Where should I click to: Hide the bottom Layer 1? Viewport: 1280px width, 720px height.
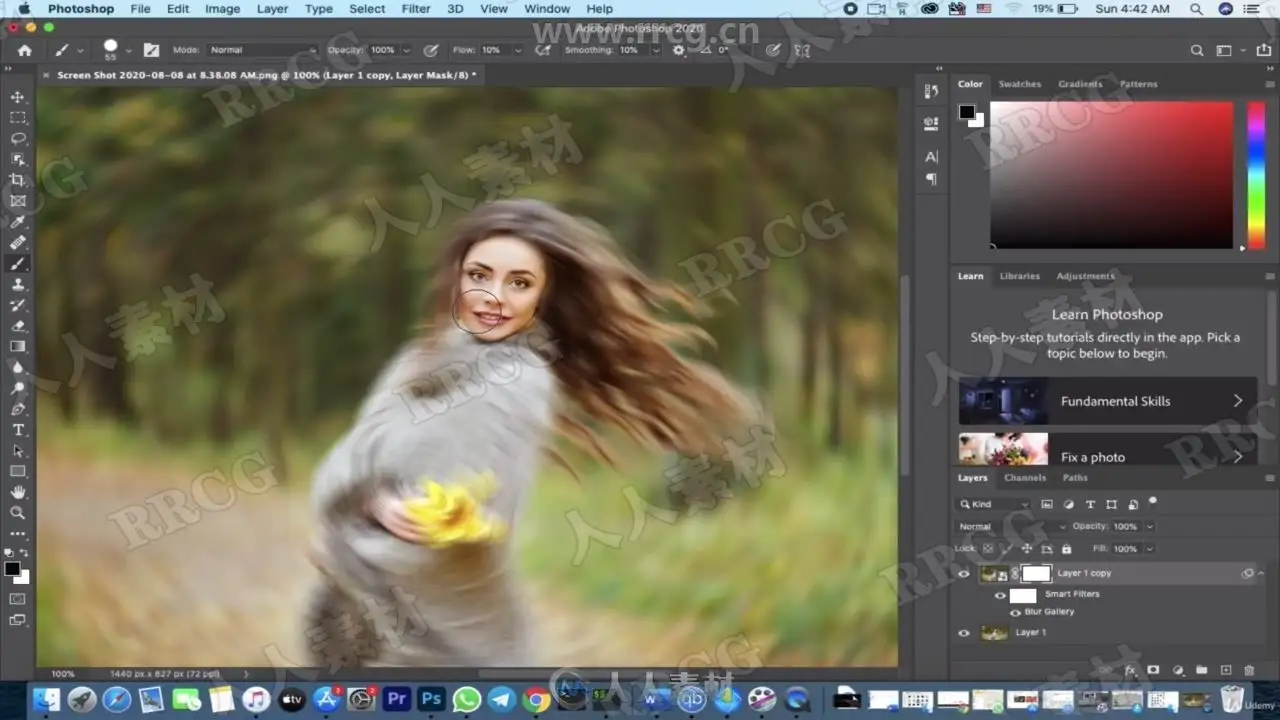[964, 633]
